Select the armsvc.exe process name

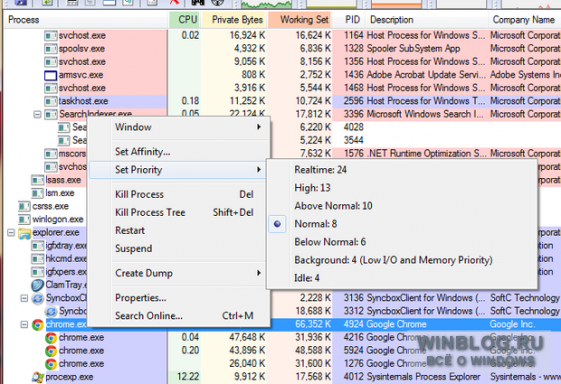pyautogui.click(x=81, y=75)
